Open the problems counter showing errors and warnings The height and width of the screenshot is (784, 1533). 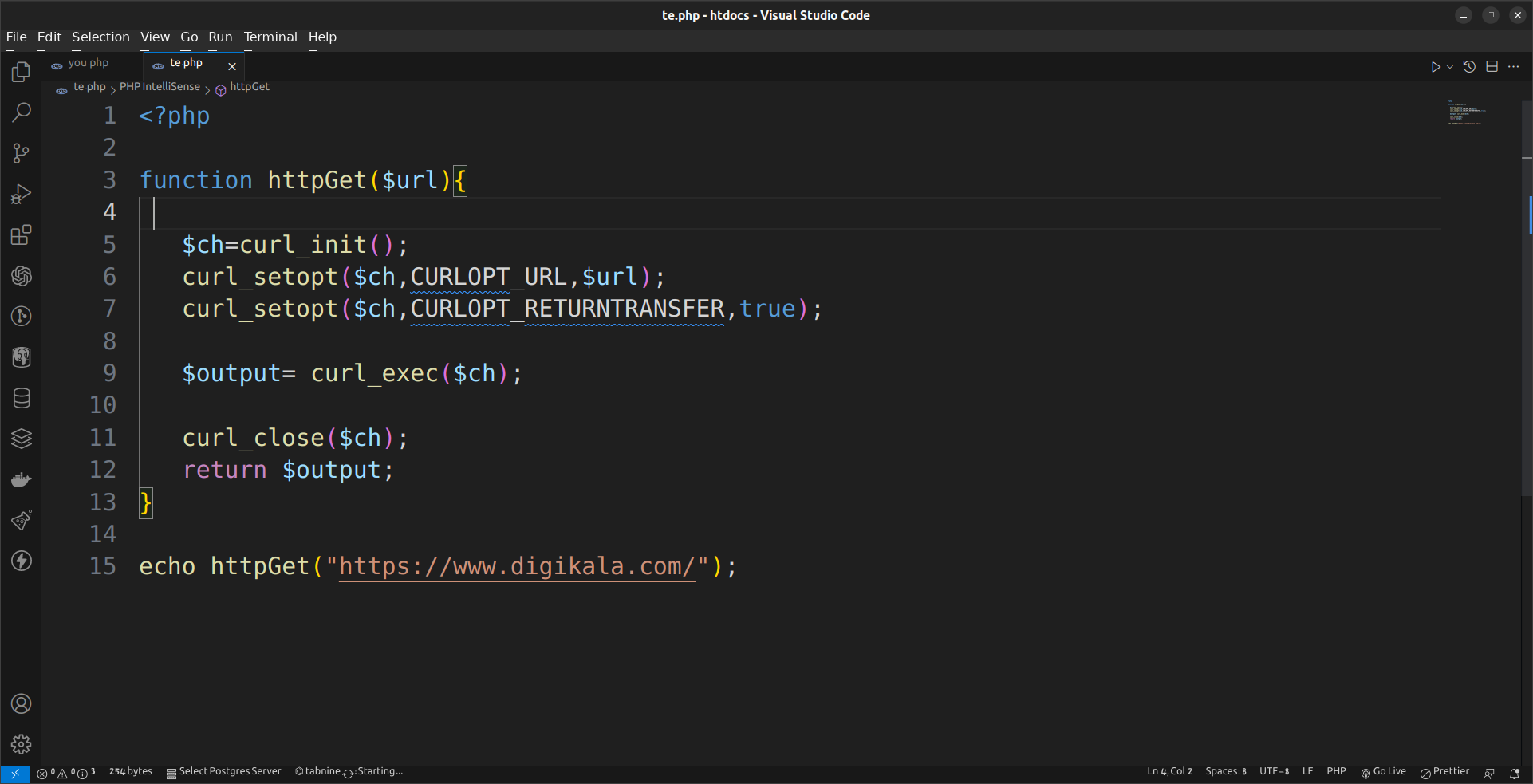[x=66, y=773]
